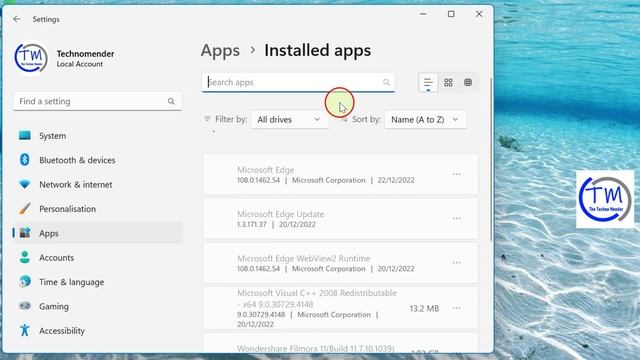Viewport: 640px width, 360px height.
Task: Maximize the Settings window
Action: pyautogui.click(x=451, y=14)
